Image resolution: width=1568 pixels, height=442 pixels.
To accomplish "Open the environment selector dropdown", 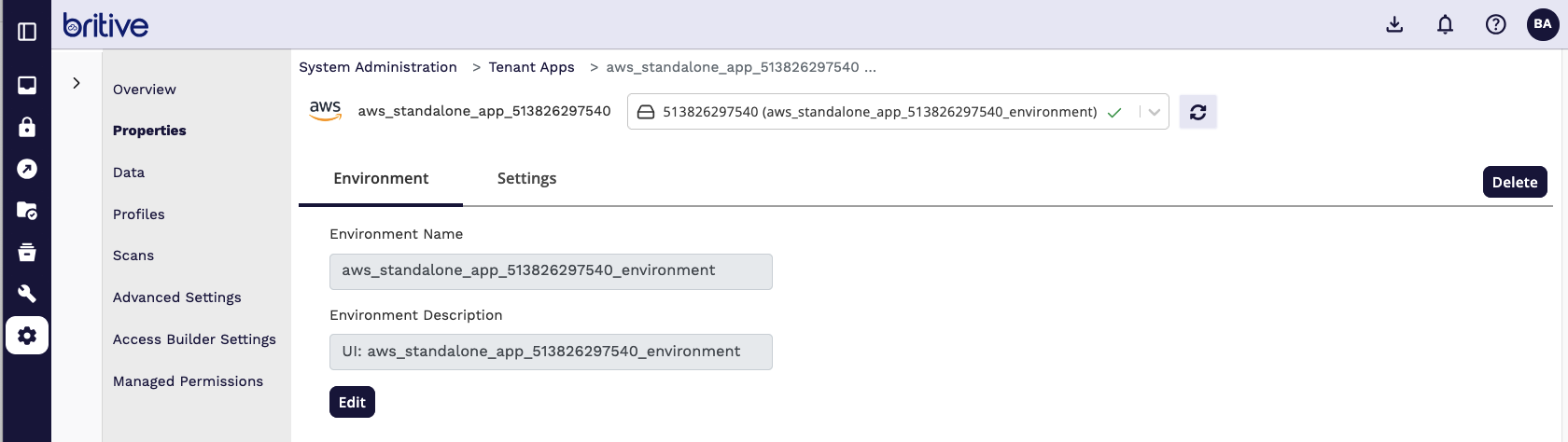I will pos(1155,112).
